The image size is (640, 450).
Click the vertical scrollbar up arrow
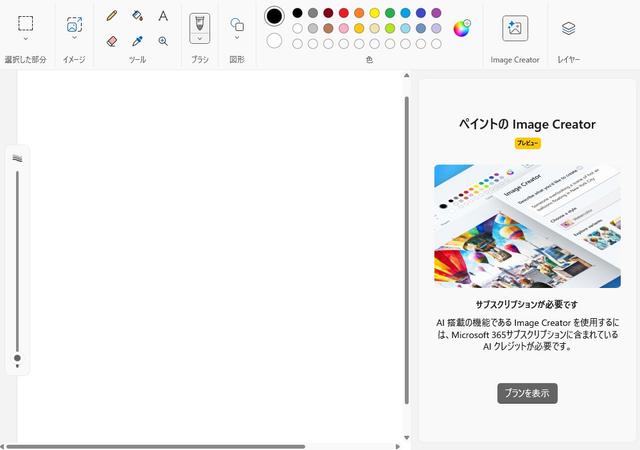coord(407,75)
